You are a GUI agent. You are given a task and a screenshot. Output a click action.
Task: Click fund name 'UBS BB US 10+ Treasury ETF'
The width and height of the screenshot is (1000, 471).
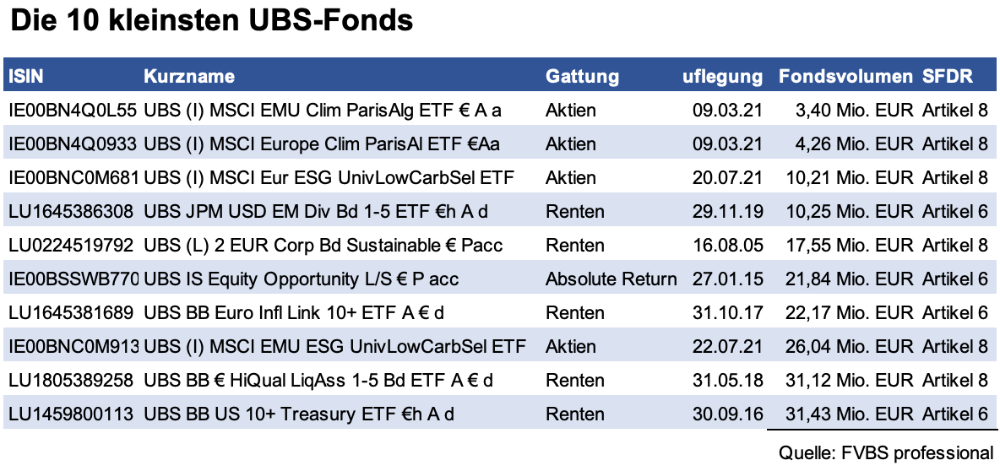pyautogui.click(x=300, y=414)
